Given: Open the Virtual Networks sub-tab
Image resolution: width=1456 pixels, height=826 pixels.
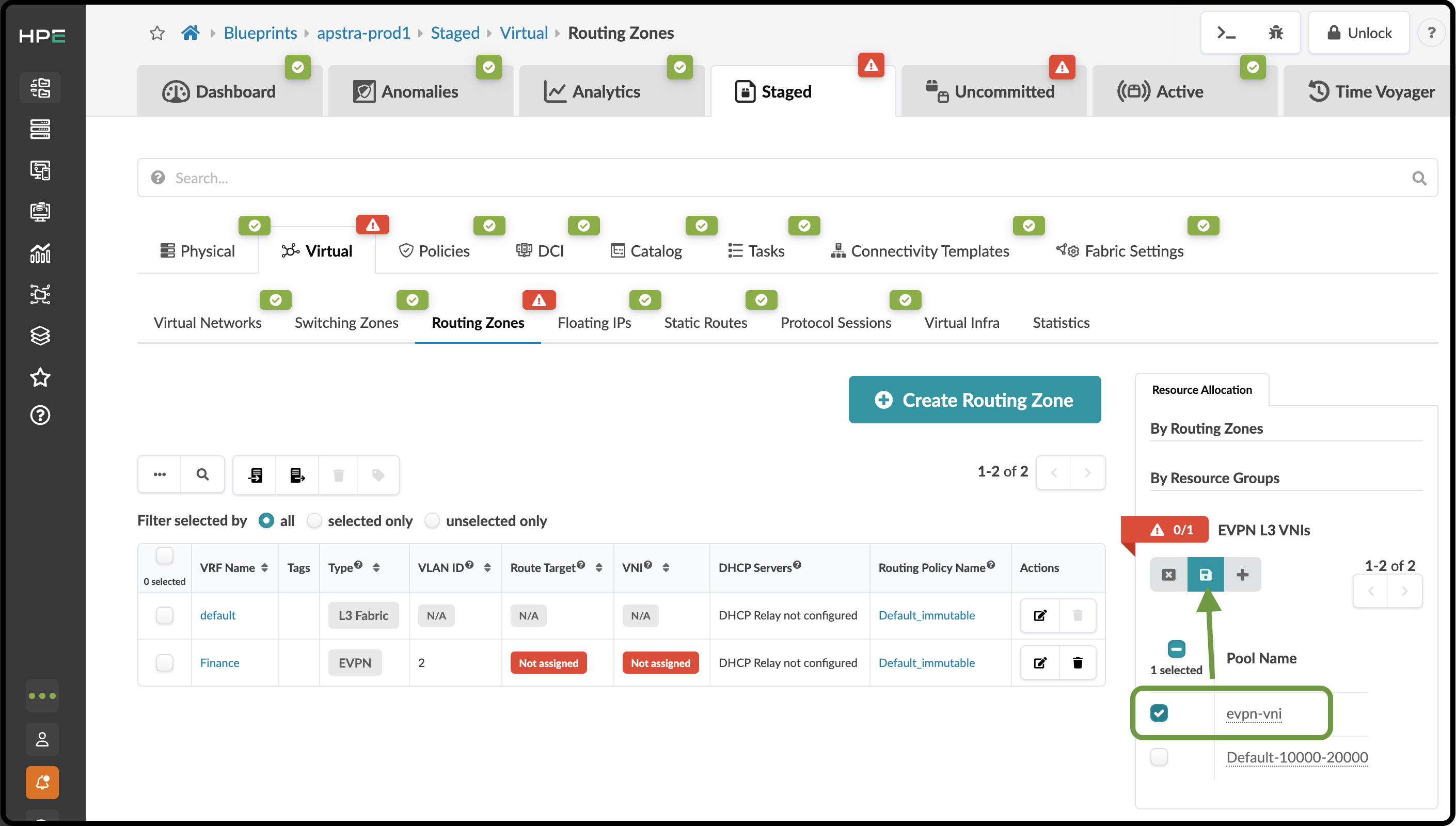Looking at the screenshot, I should pos(208,322).
